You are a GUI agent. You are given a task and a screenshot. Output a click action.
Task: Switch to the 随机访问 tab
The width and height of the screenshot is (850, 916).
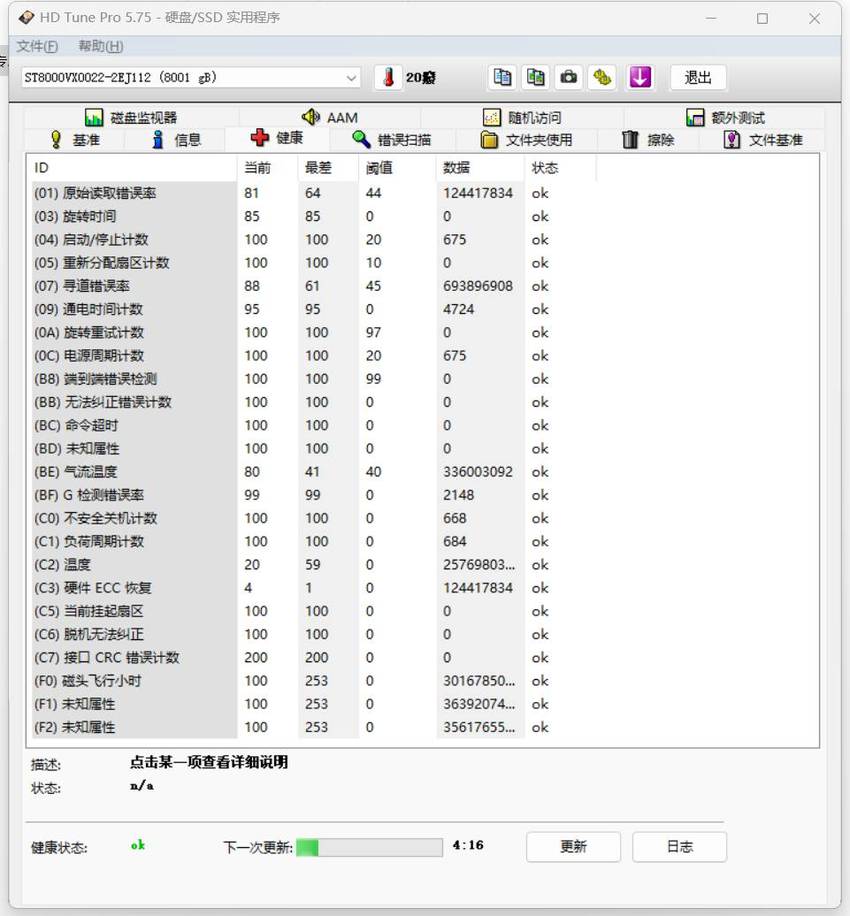point(522,117)
